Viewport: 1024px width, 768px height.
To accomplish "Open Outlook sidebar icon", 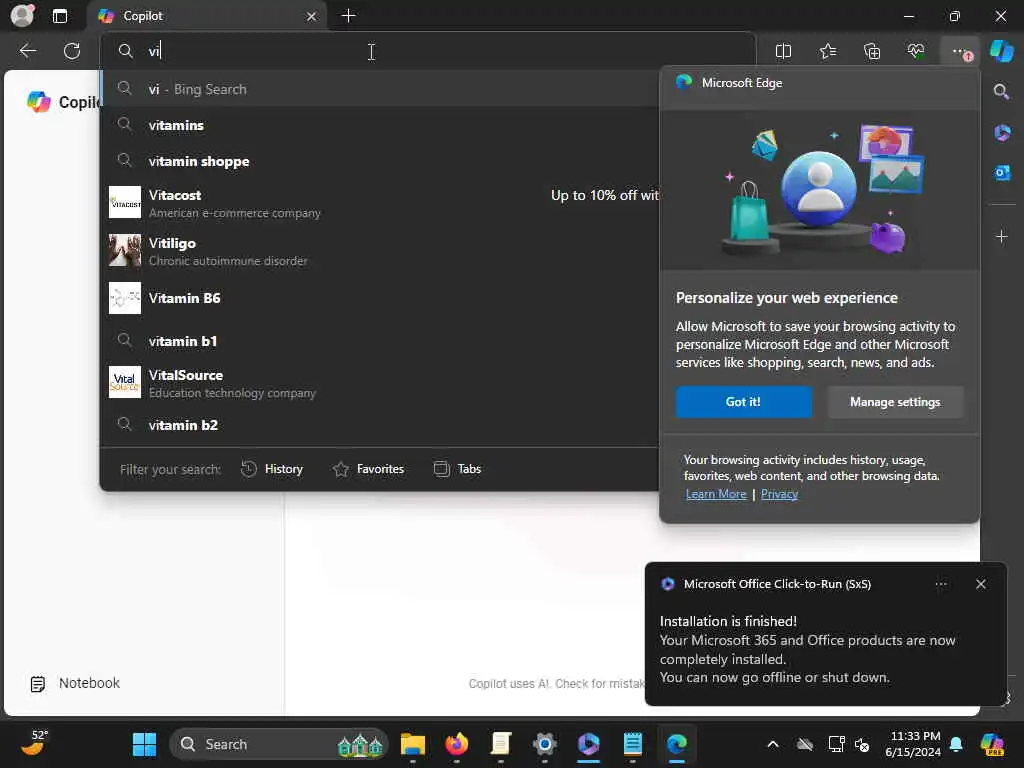I will [1001, 173].
